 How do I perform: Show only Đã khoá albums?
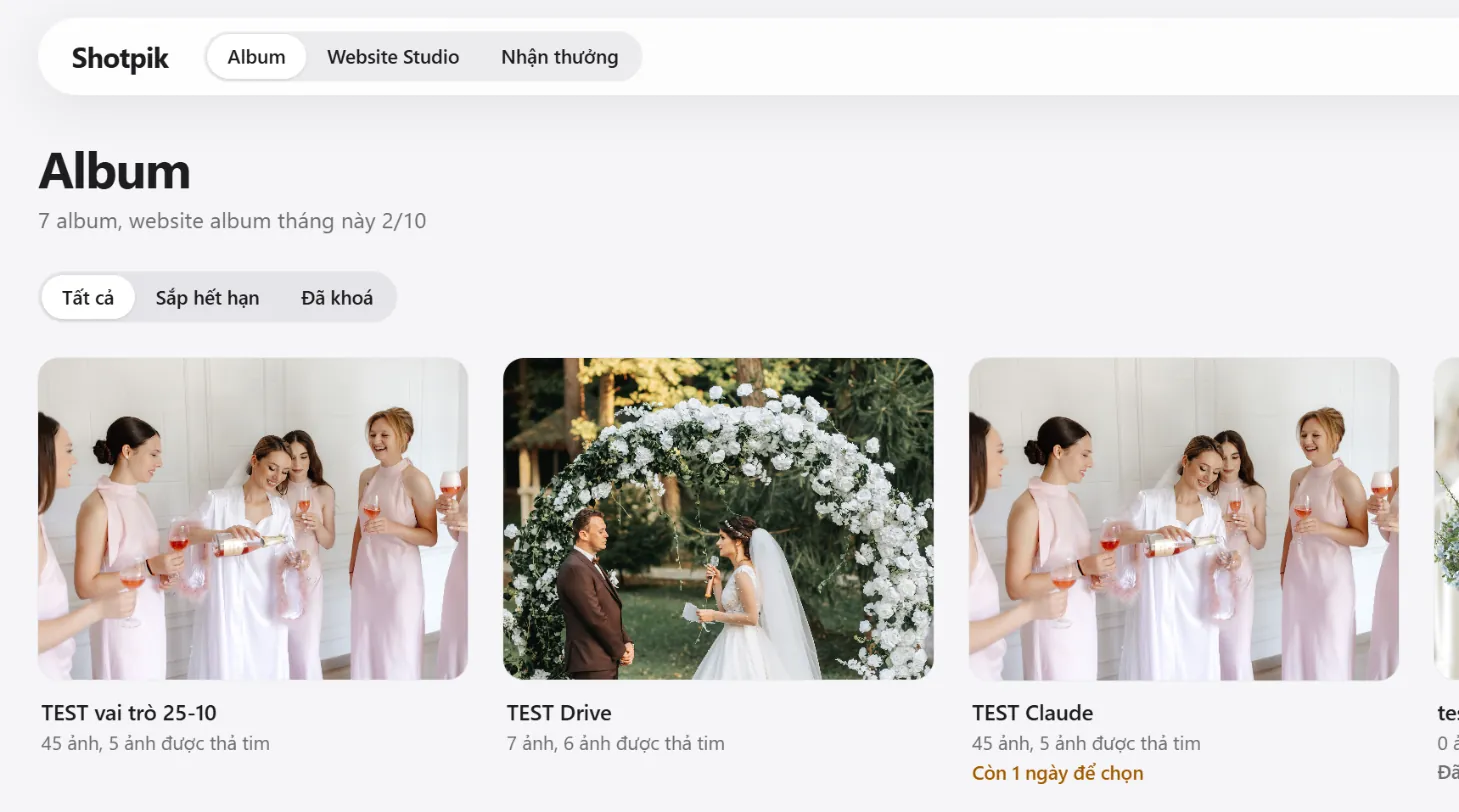(337, 297)
